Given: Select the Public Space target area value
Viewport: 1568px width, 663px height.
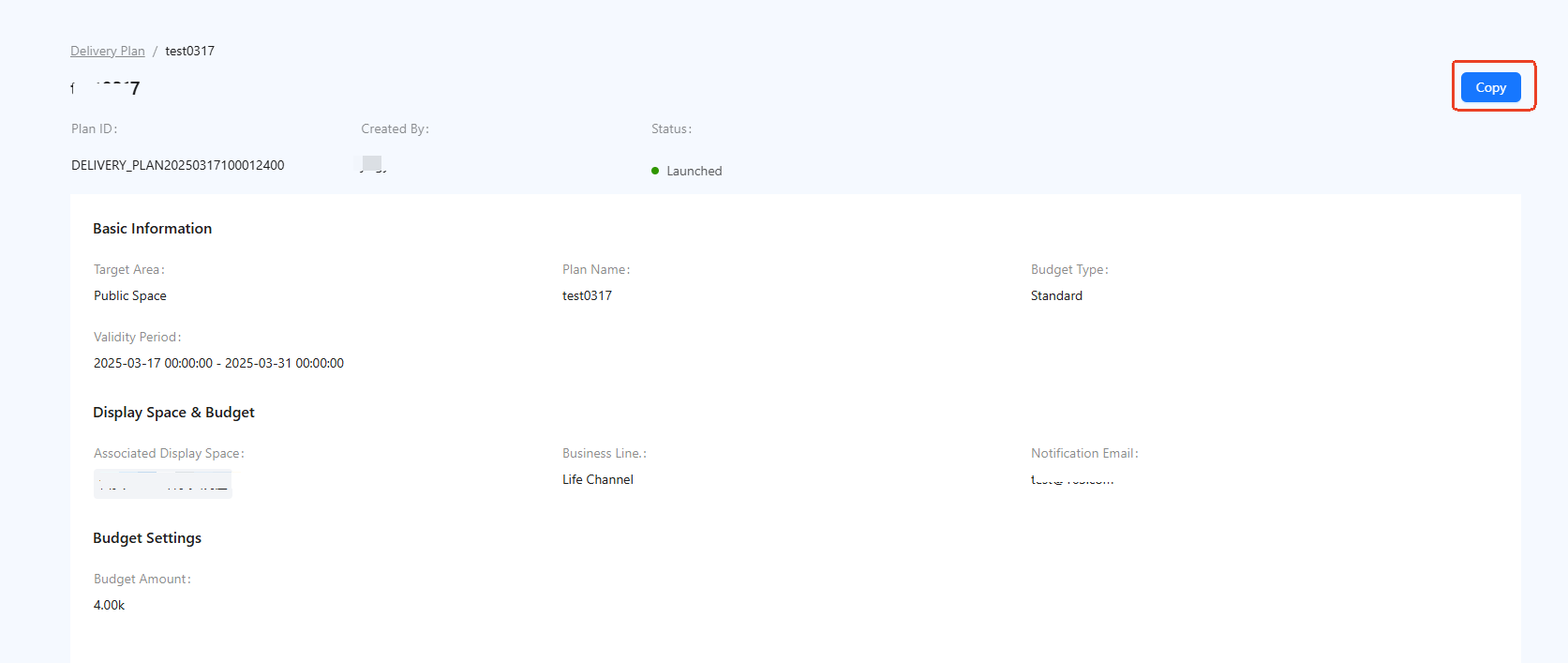Looking at the screenshot, I should click(x=130, y=295).
